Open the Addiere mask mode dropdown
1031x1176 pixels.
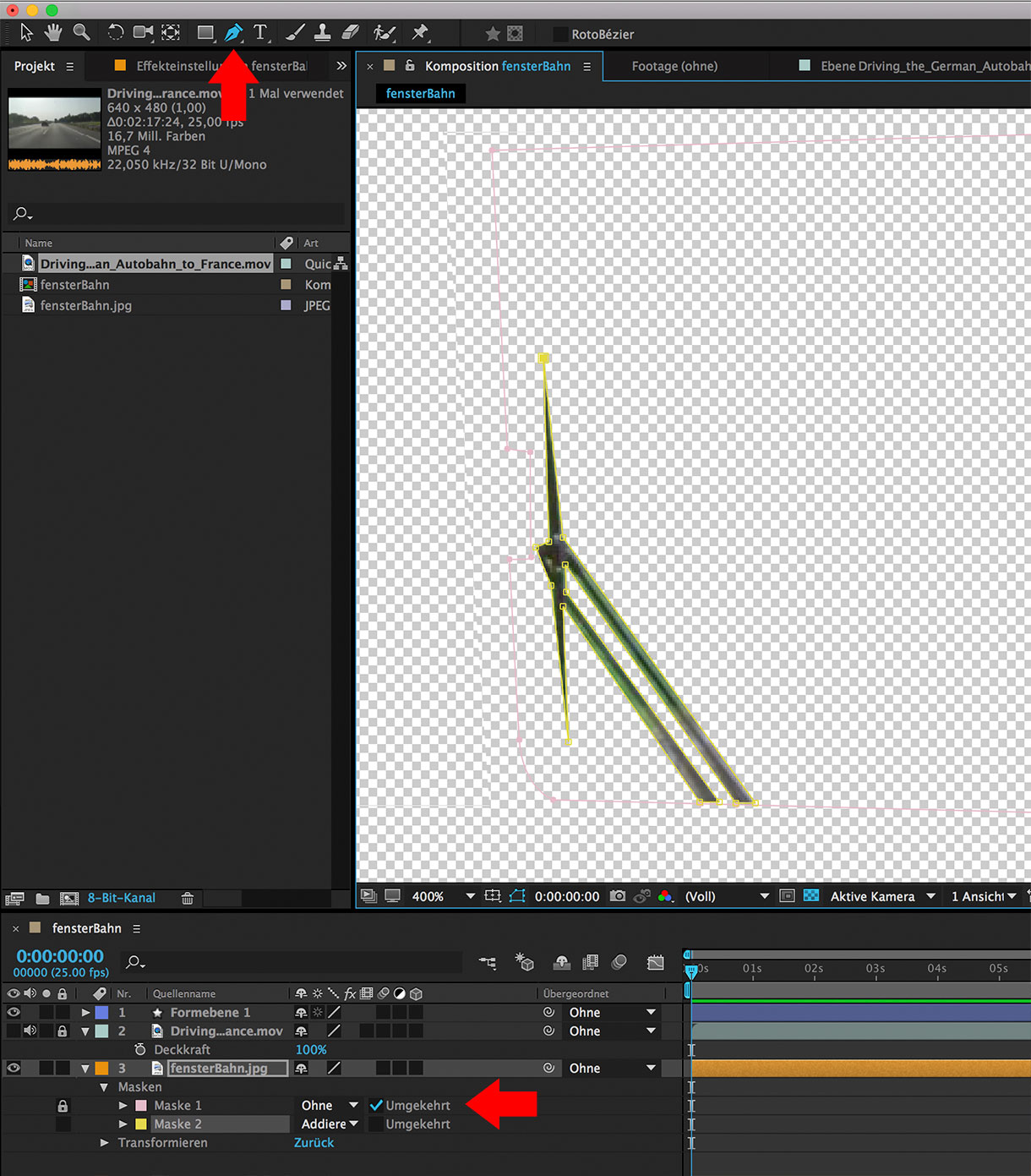point(330,1124)
